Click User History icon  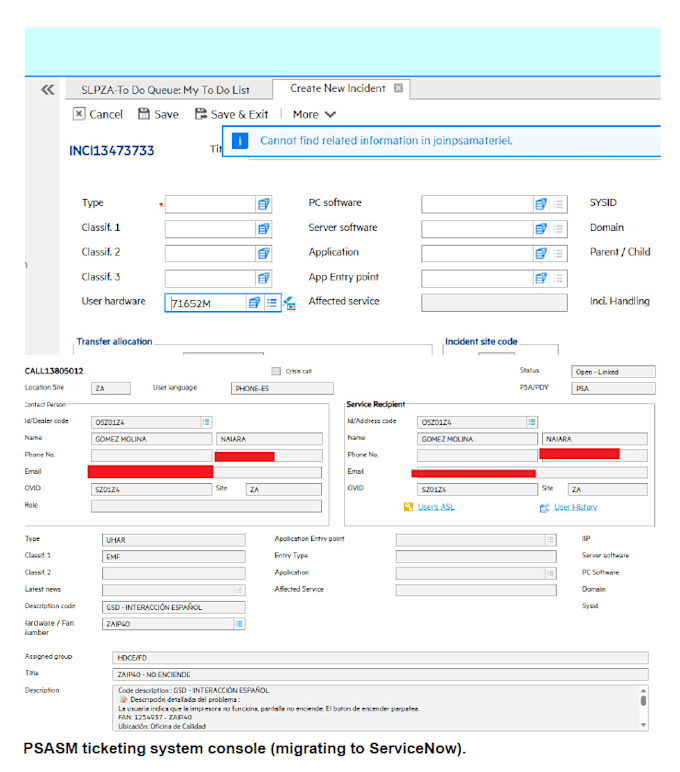coord(544,508)
